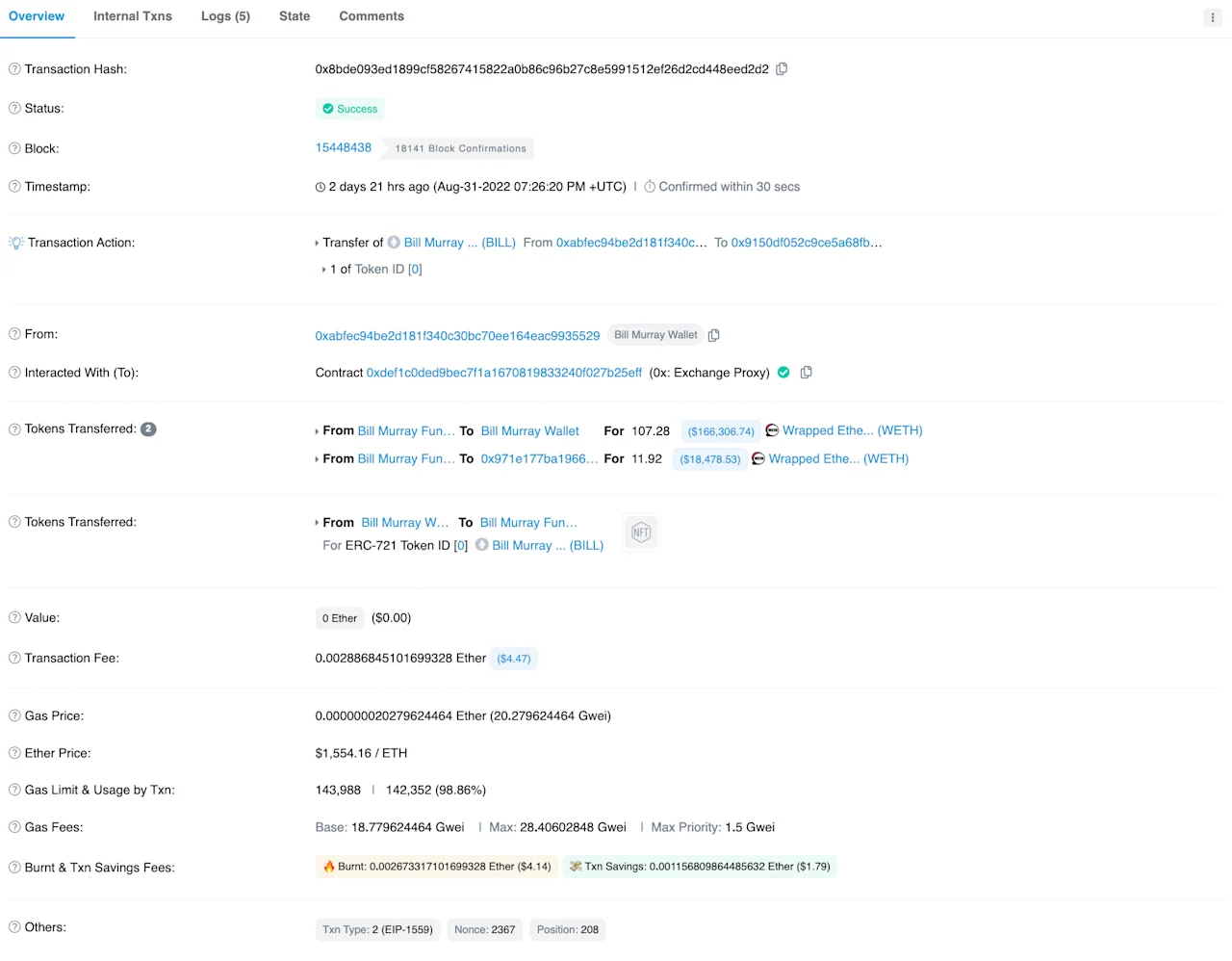1232x961 pixels.
Task: Click the Position: 208 badge
Action: 568,929
